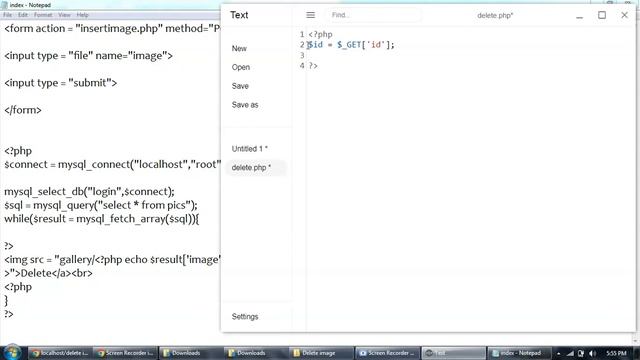Click the mysql_select_db line in Notepad

tap(89, 192)
